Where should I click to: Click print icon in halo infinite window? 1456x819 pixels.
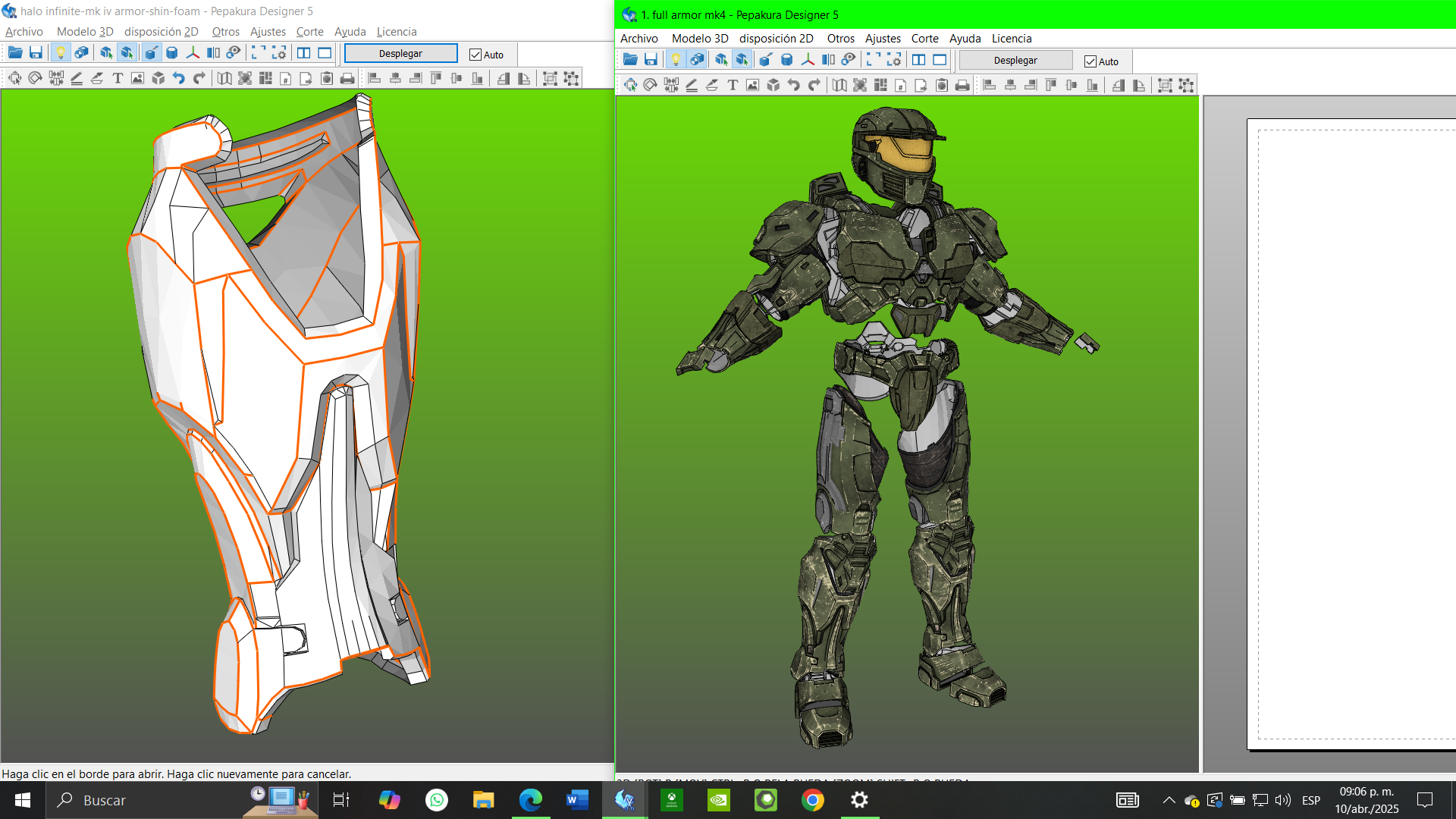(347, 78)
